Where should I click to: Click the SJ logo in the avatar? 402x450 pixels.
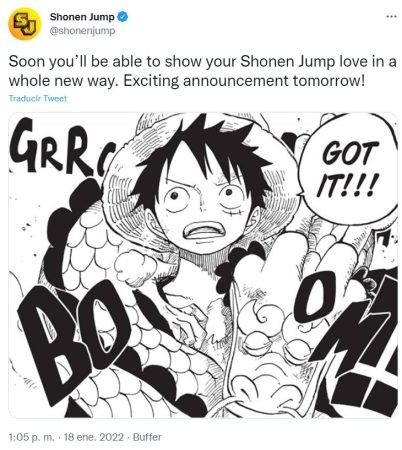[x=24, y=24]
